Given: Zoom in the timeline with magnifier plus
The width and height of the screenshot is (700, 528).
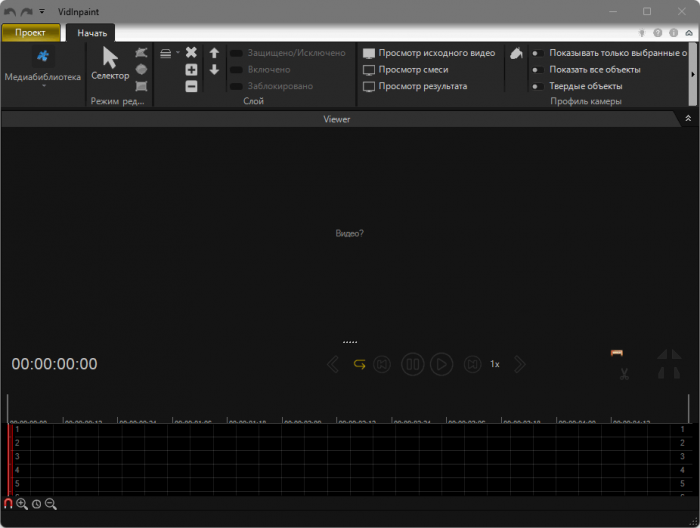Looking at the screenshot, I should 22,504.
